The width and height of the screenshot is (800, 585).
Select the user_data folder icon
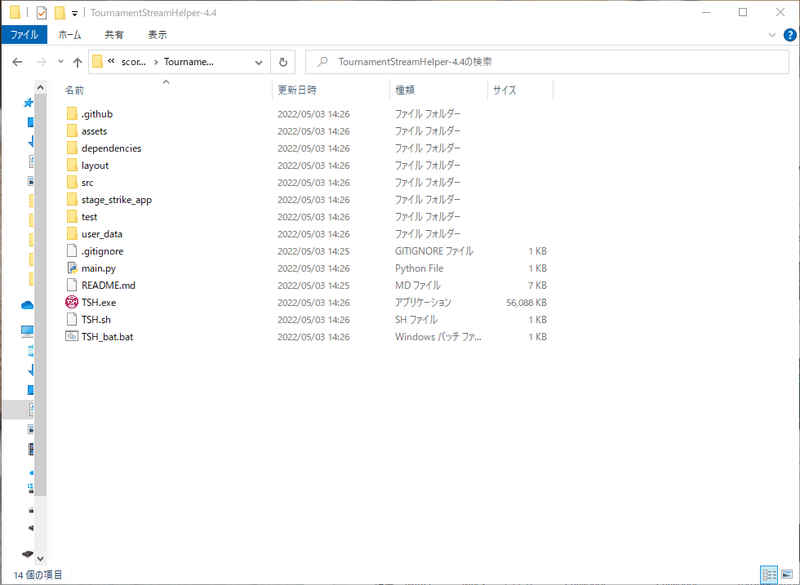coord(72,234)
